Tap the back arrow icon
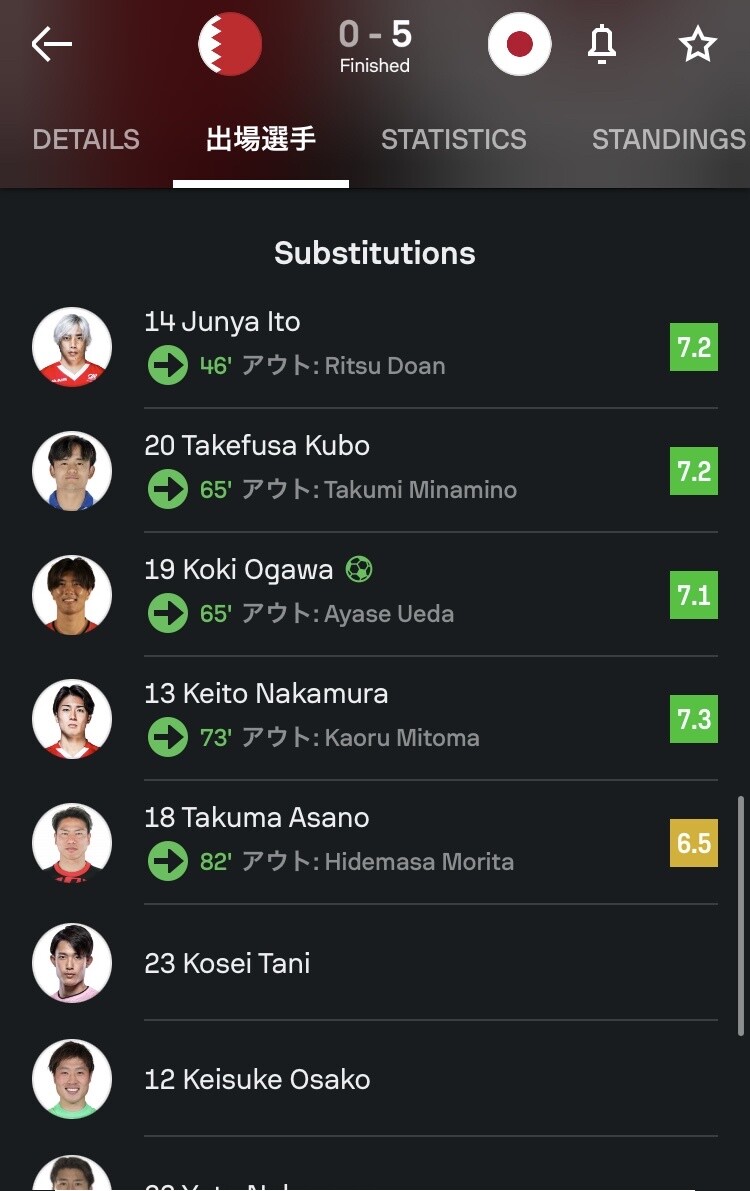Viewport: 750px width, 1191px height. (52, 45)
